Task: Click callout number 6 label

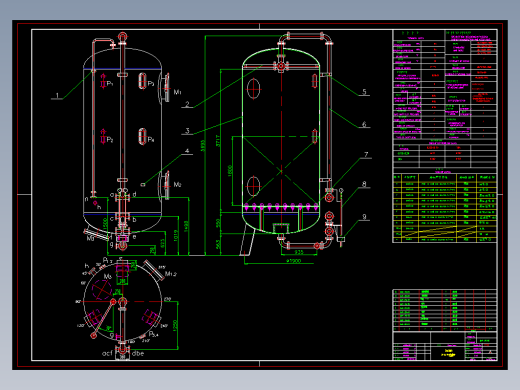Action: point(364,124)
